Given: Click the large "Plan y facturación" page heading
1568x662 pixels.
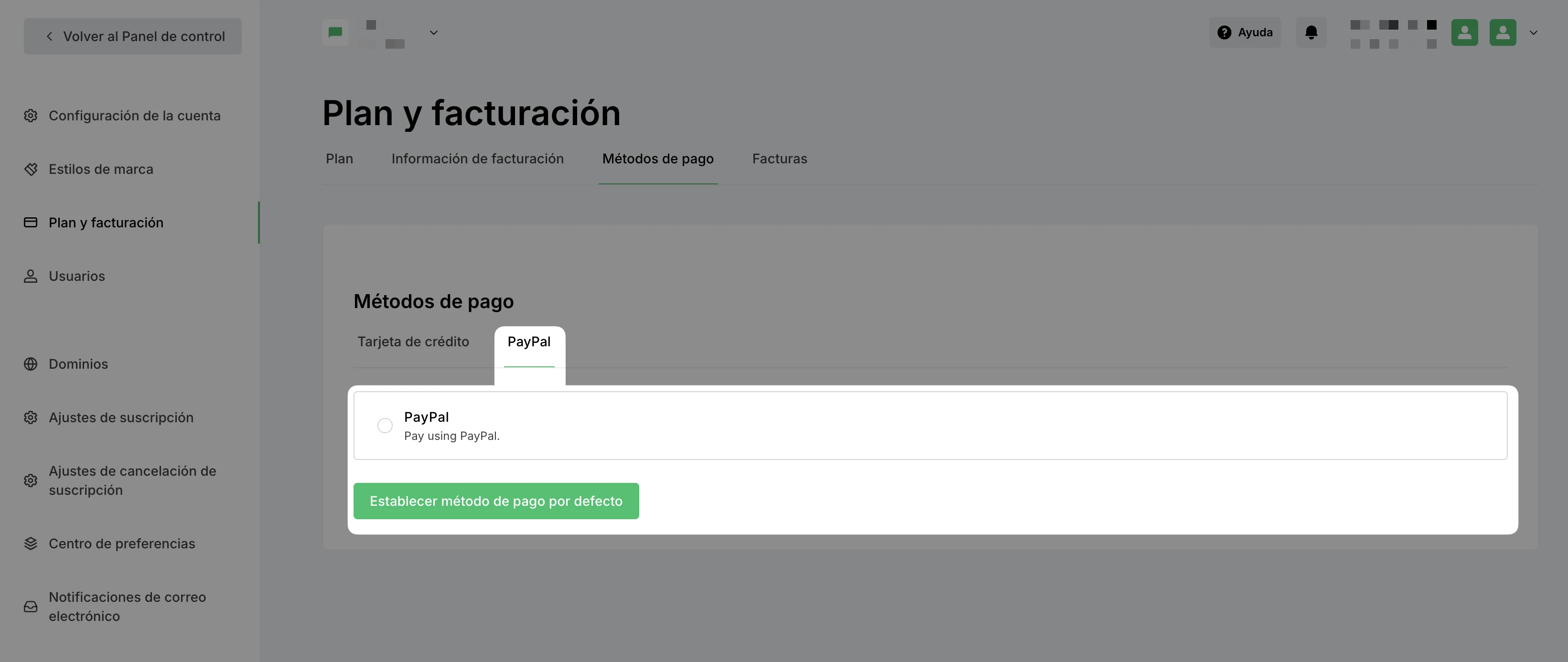Looking at the screenshot, I should [472, 113].
